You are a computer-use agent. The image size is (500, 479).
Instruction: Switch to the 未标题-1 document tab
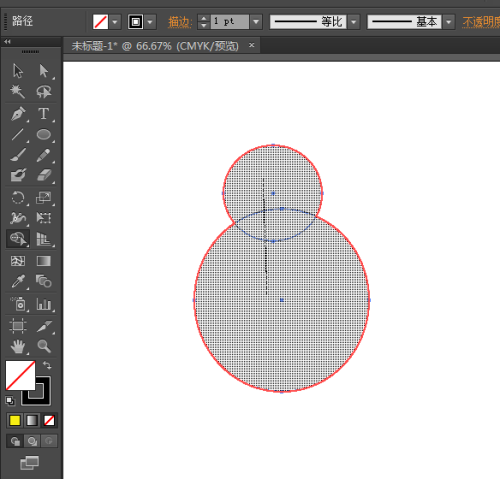point(155,46)
